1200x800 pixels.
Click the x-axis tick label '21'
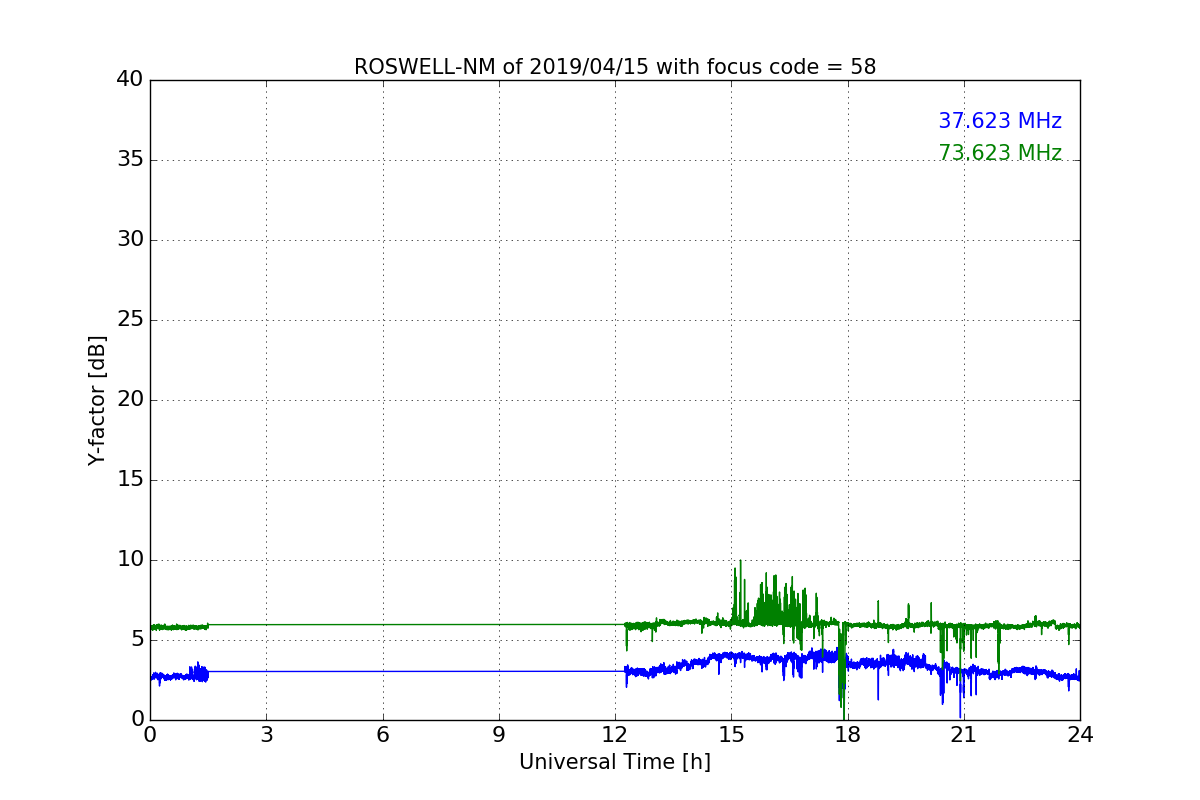964,735
